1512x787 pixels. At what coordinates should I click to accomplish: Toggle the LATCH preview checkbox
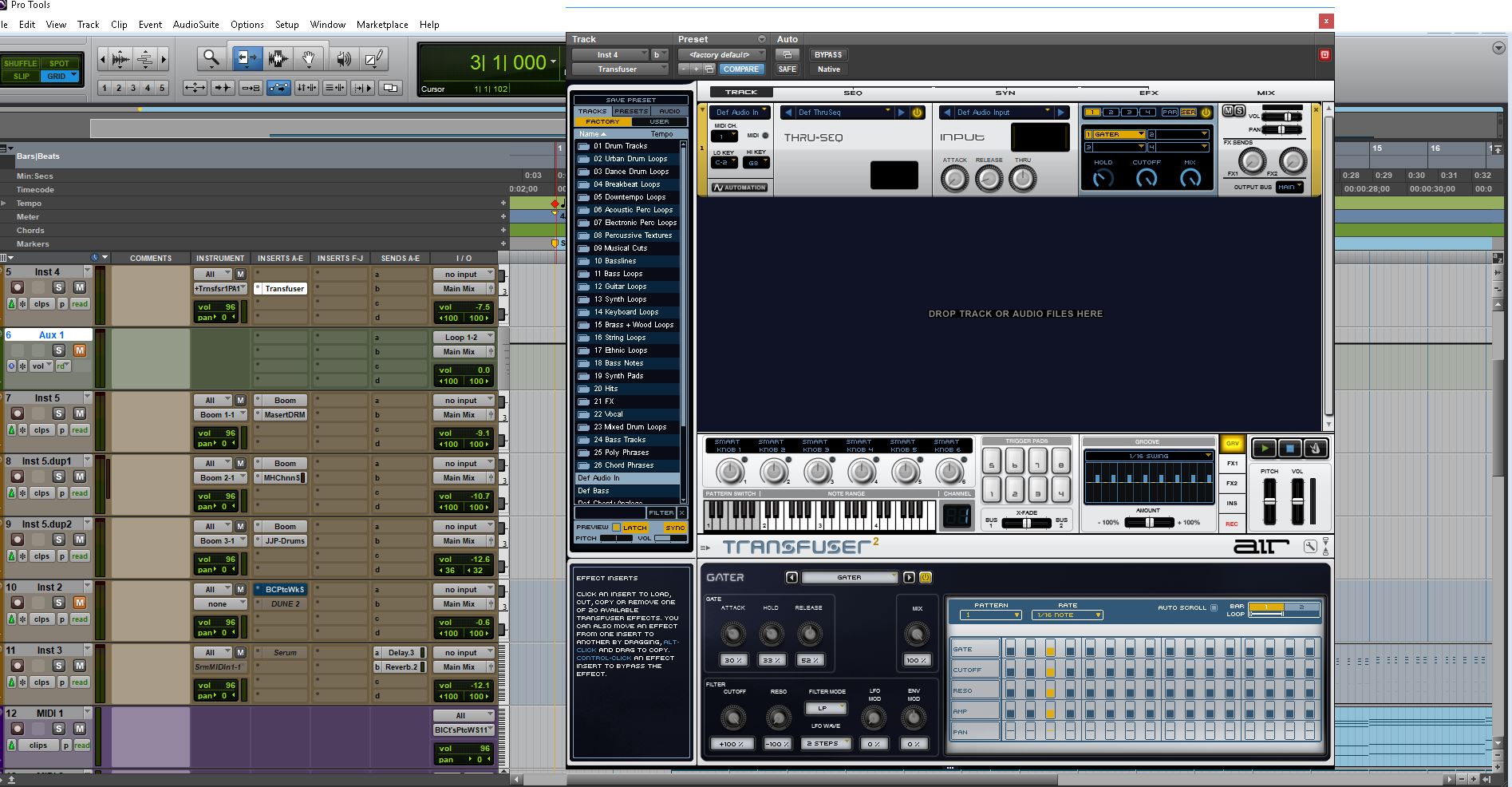pyautogui.click(x=616, y=528)
